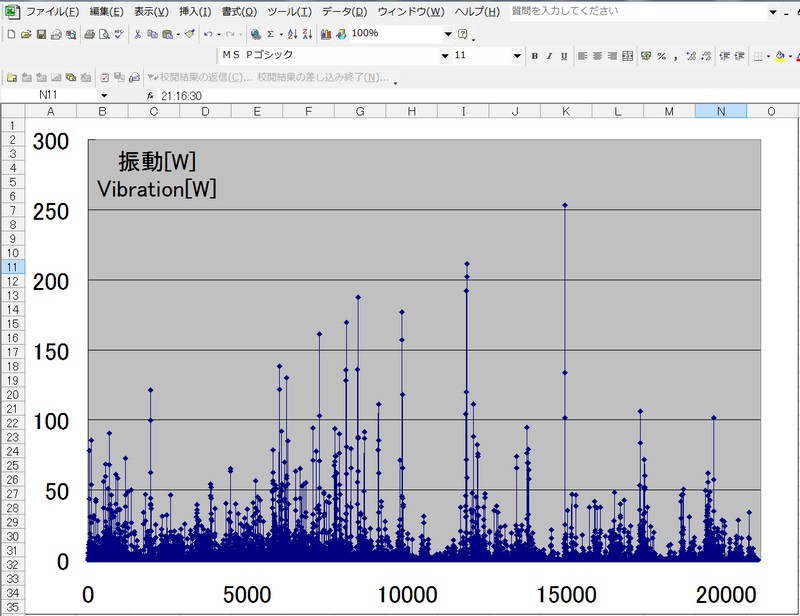Launch the Chart Wizard icon
Image resolution: width=800 pixels, height=616 pixels.
[x=326, y=34]
